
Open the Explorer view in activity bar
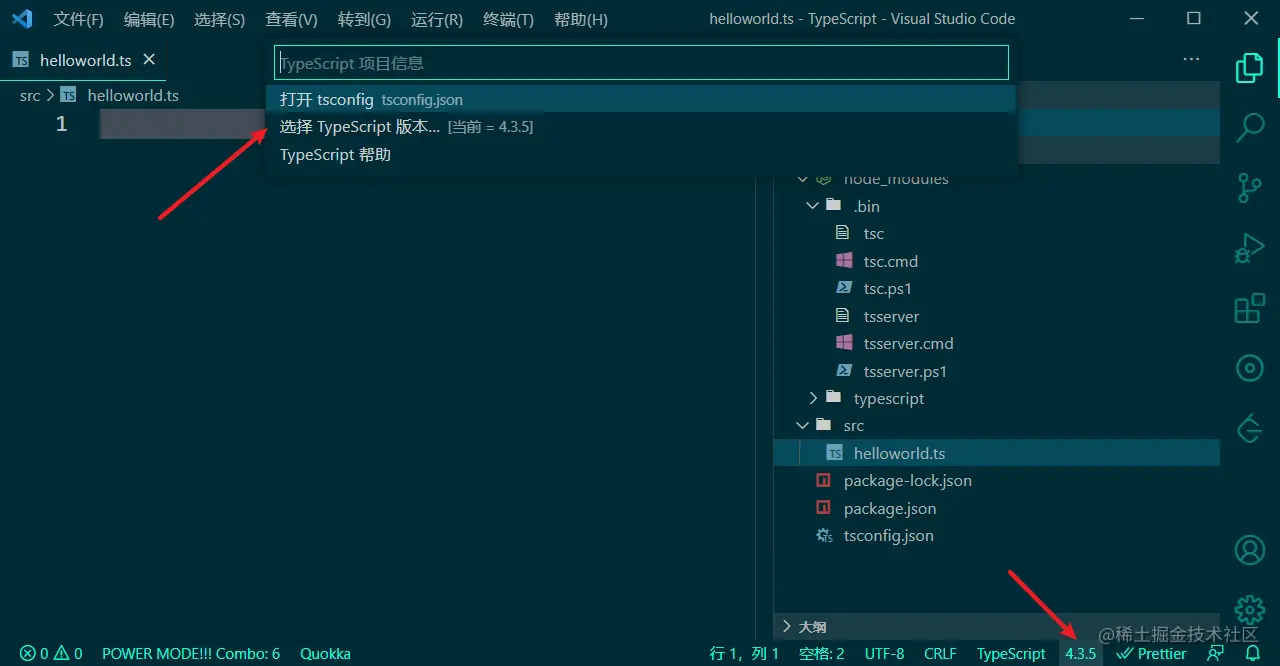coord(1249,68)
